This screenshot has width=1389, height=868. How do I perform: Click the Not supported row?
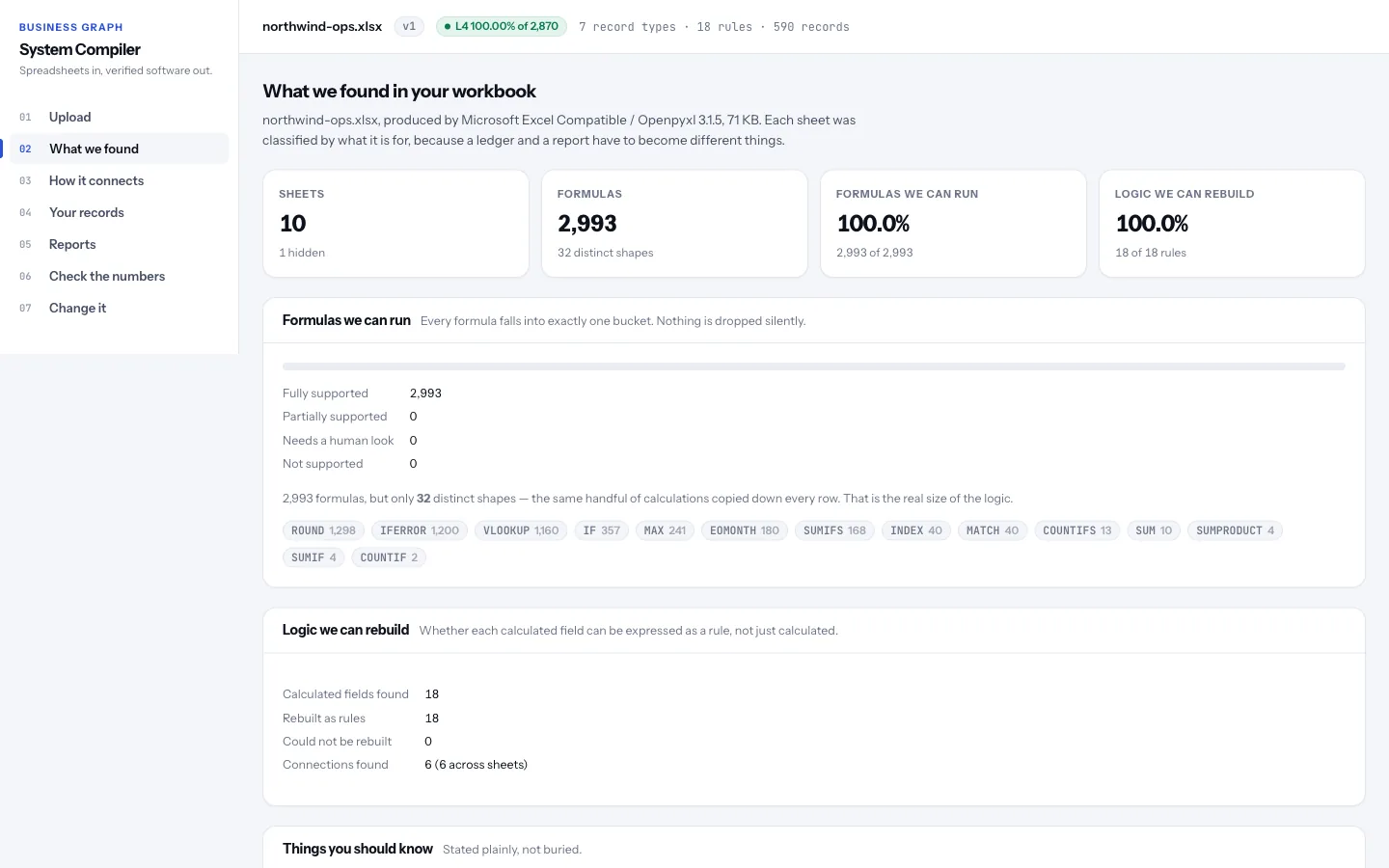tap(350, 464)
